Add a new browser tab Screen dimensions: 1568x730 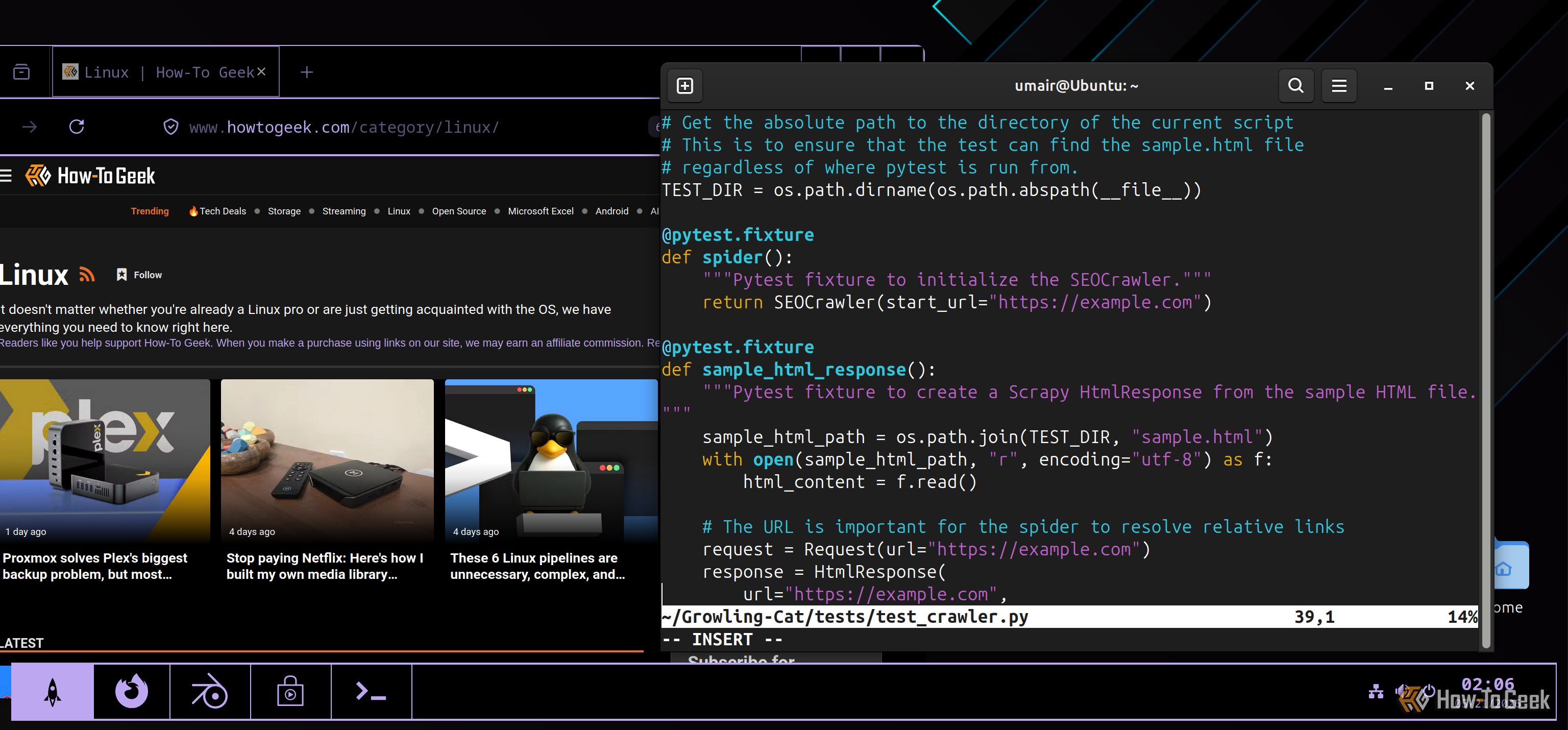(x=307, y=72)
